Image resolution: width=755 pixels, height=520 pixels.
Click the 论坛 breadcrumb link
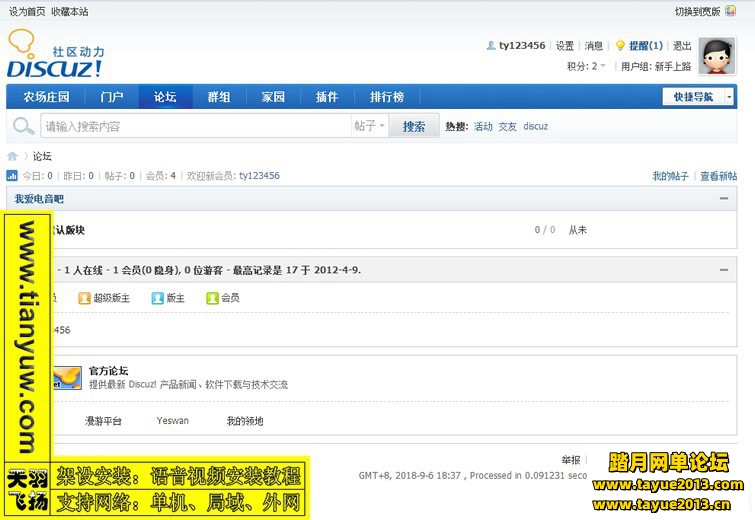point(42,156)
